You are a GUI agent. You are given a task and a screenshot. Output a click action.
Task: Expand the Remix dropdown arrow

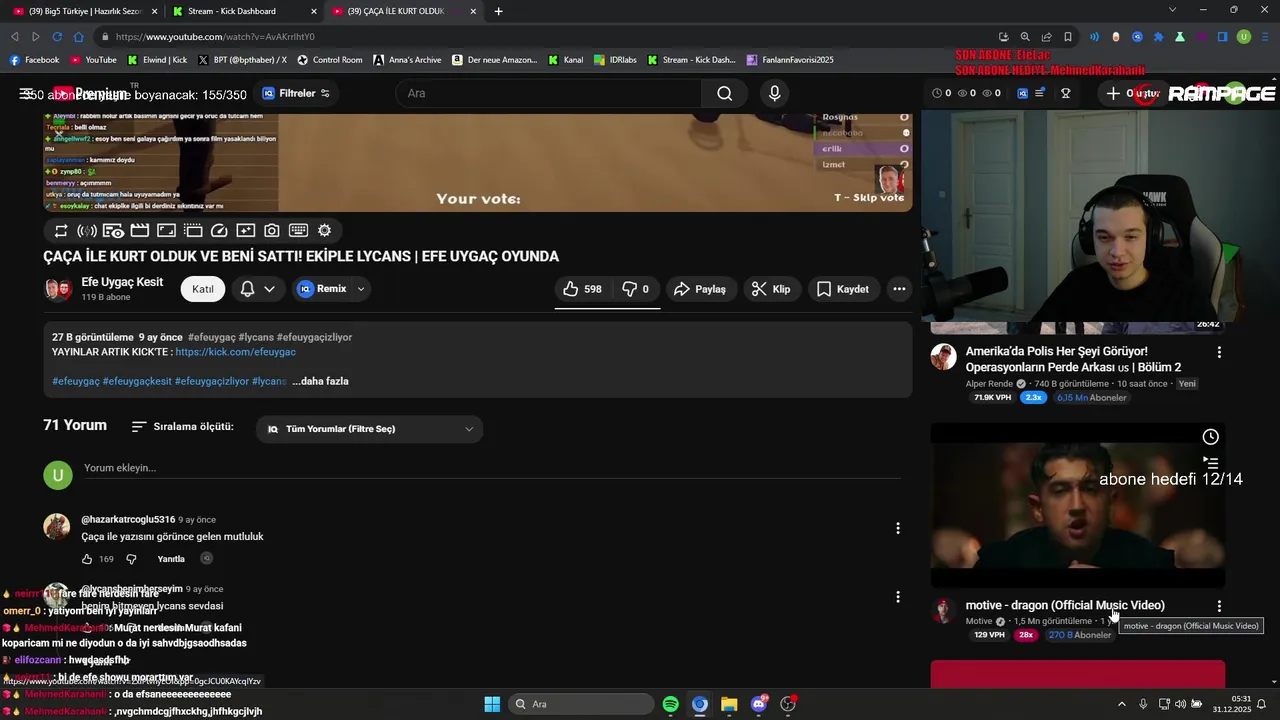point(361,289)
